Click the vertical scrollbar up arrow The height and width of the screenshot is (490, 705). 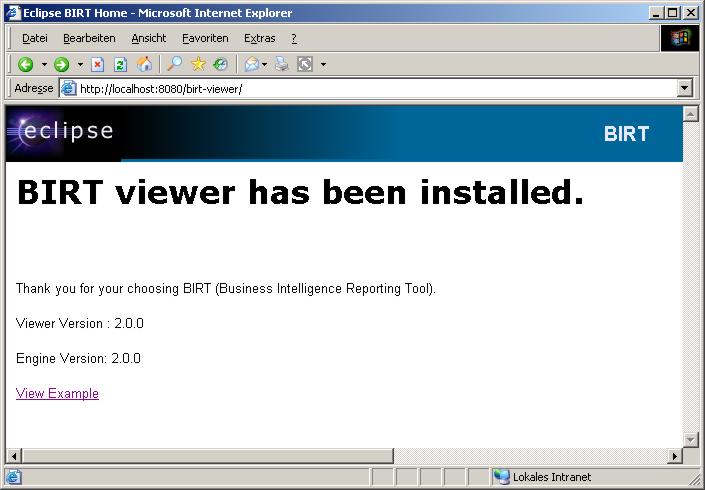(690, 113)
